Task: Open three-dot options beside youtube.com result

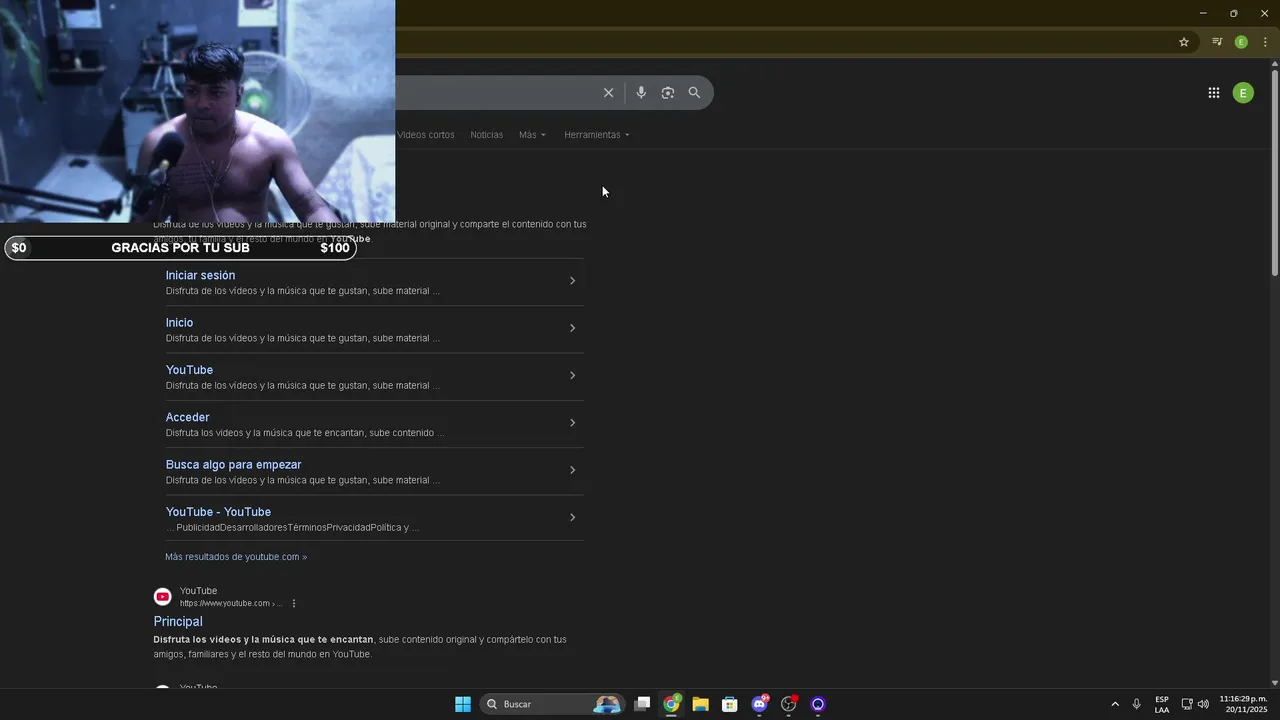Action: (293, 603)
